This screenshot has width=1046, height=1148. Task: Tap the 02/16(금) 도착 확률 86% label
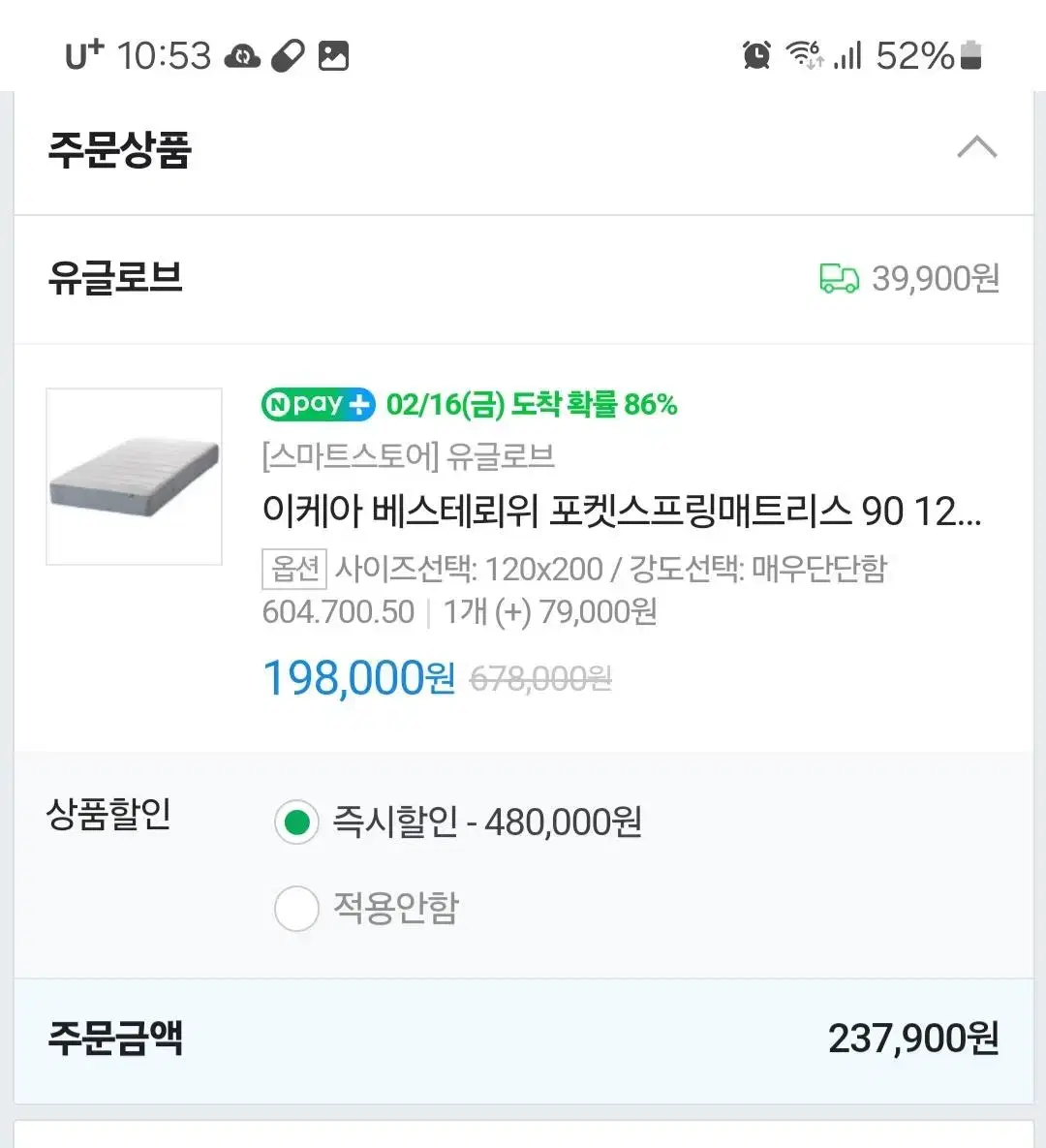(x=532, y=404)
